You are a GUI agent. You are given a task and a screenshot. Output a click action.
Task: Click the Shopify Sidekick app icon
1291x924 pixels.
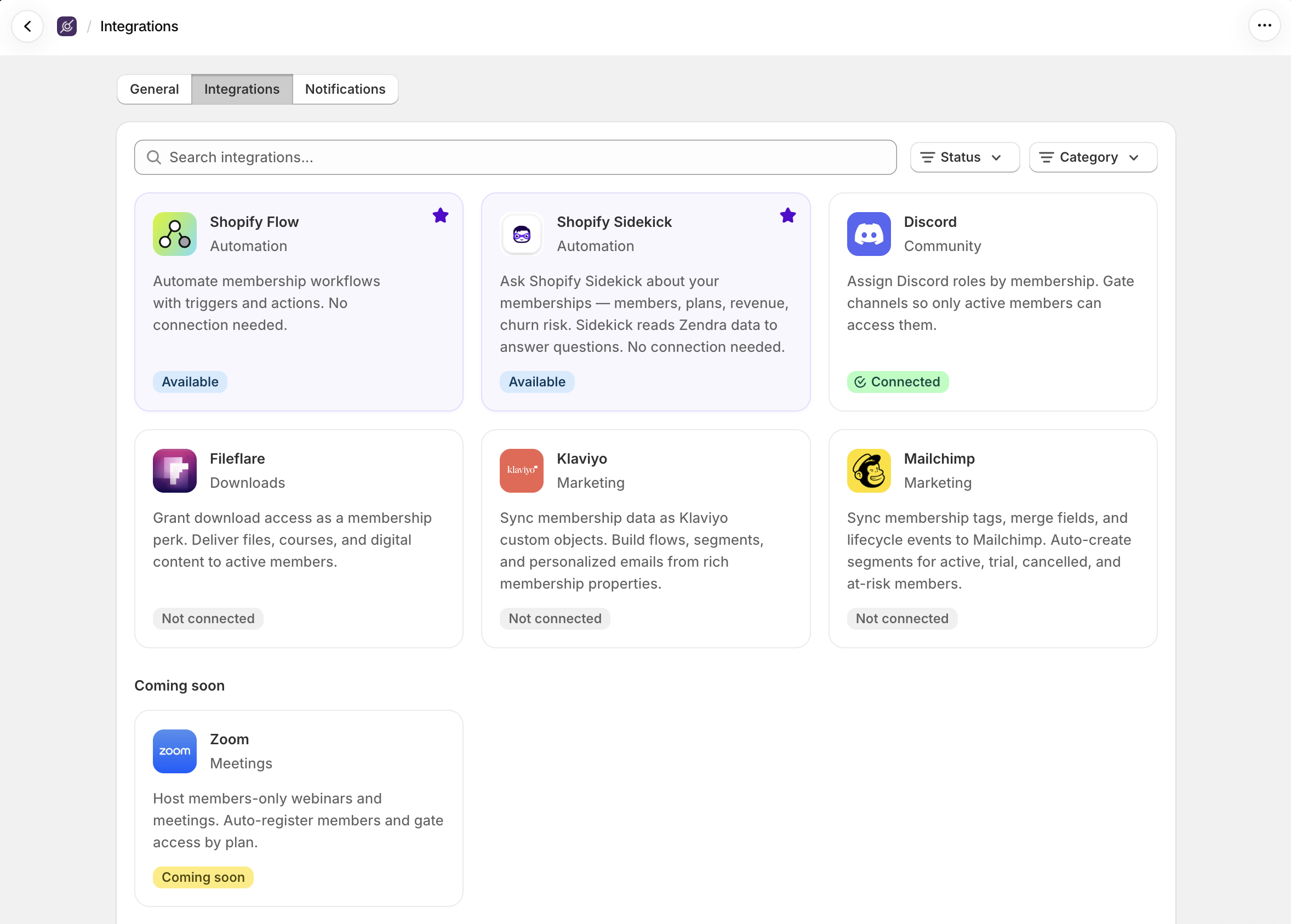click(522, 234)
